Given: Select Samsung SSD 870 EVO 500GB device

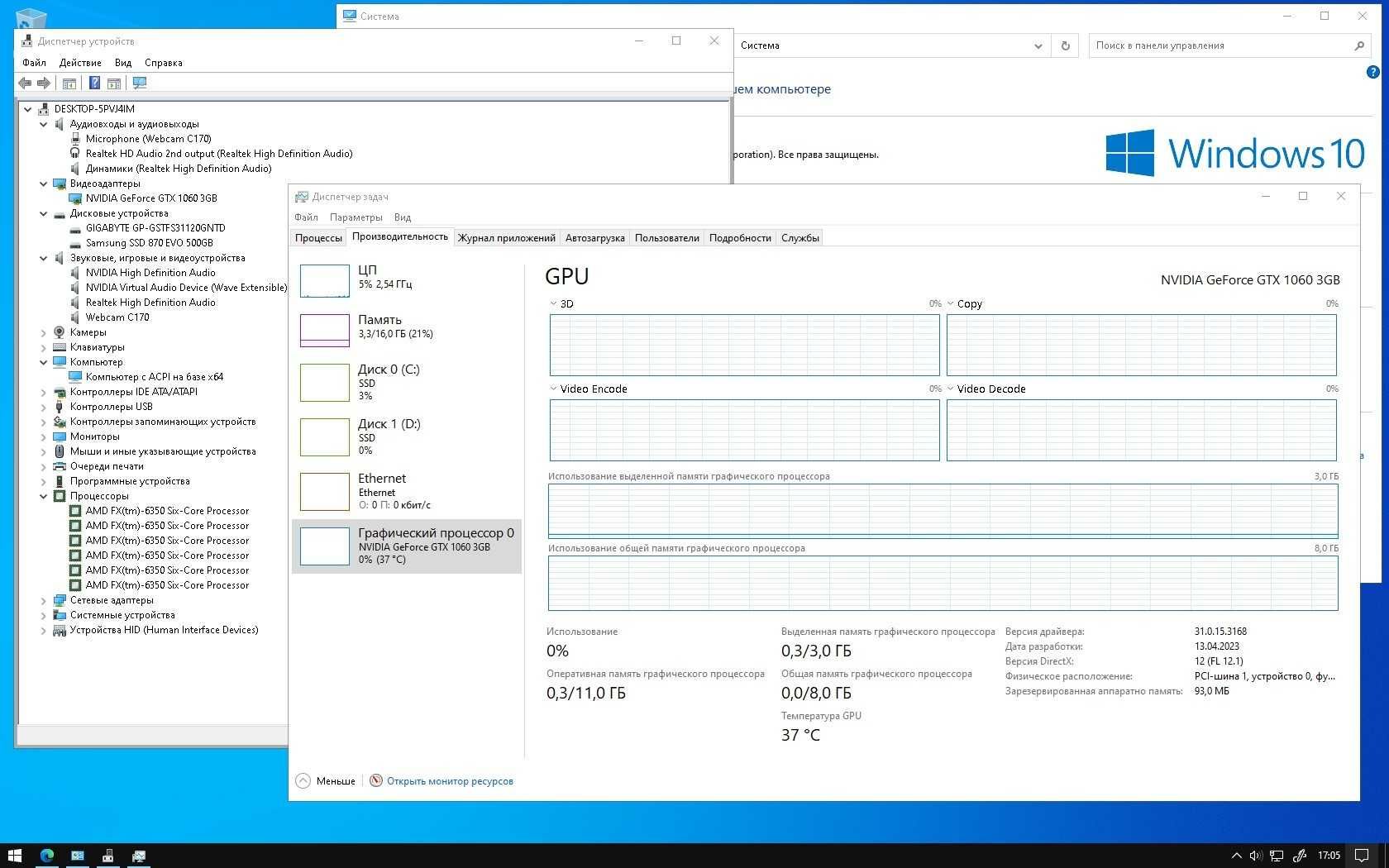Looking at the screenshot, I should [150, 243].
